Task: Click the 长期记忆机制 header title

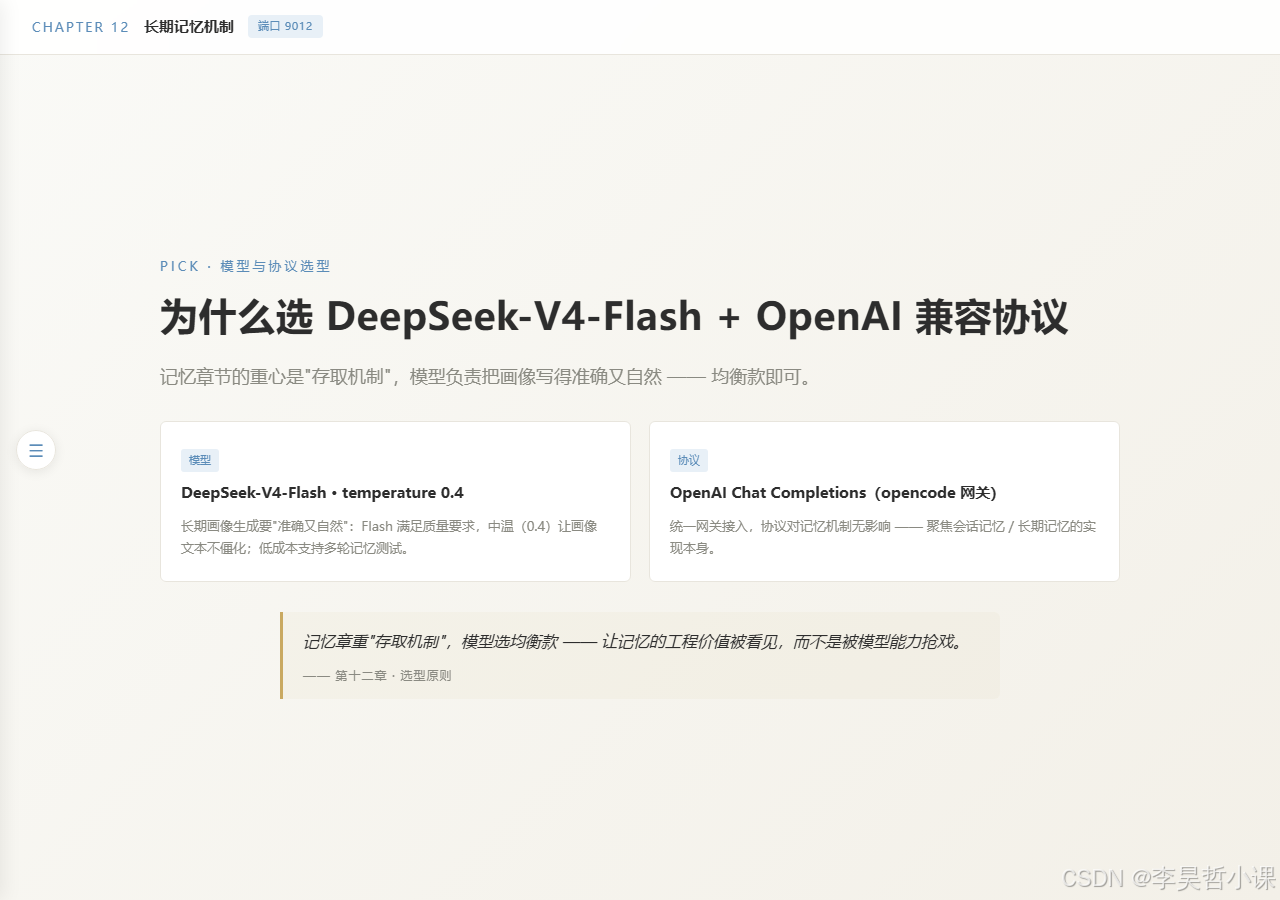Action: click(189, 27)
